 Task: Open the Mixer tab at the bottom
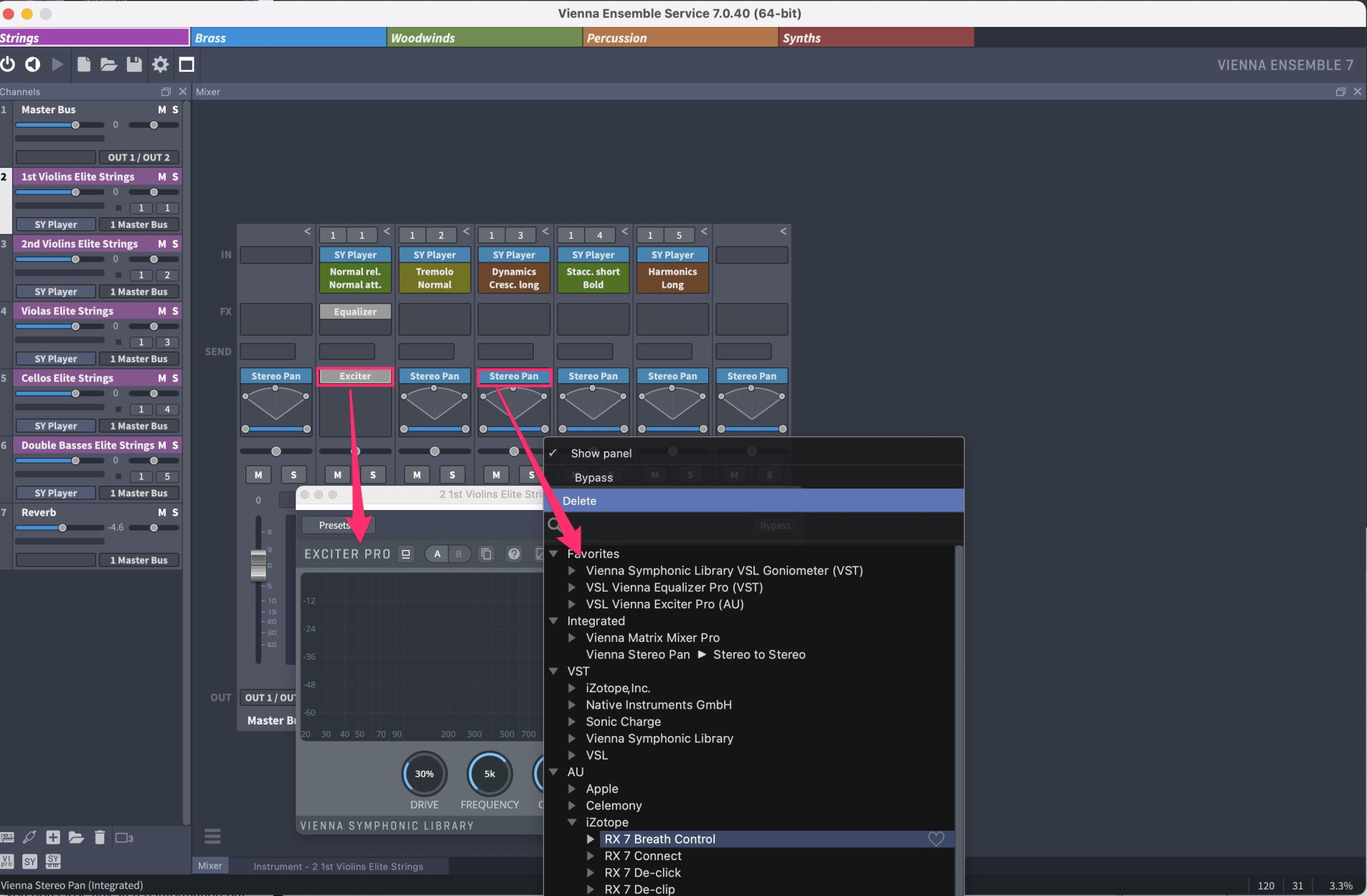(x=210, y=866)
